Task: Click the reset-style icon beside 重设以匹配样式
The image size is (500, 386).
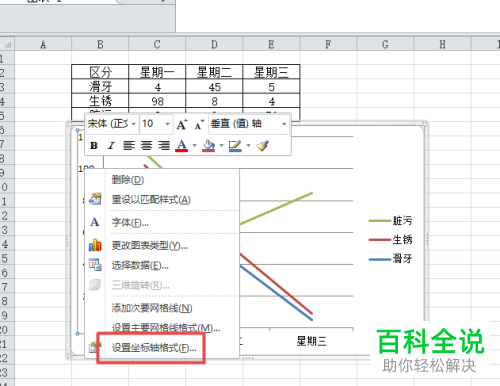Action: coord(95,199)
